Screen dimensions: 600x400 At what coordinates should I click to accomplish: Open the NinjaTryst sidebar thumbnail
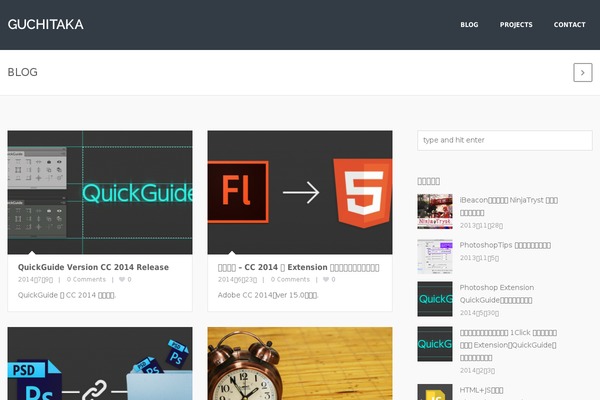435,211
